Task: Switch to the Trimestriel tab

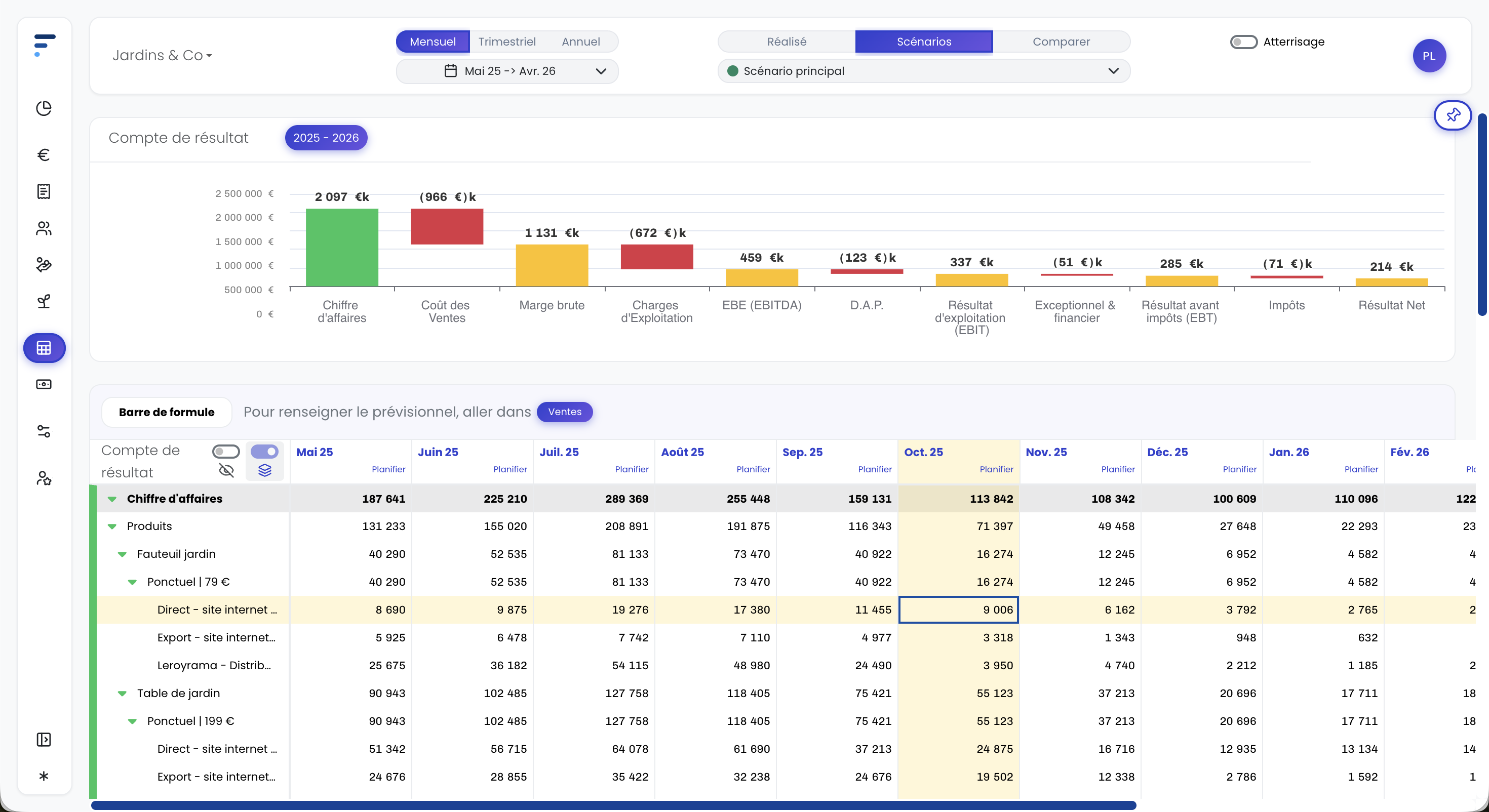Action: pos(506,42)
